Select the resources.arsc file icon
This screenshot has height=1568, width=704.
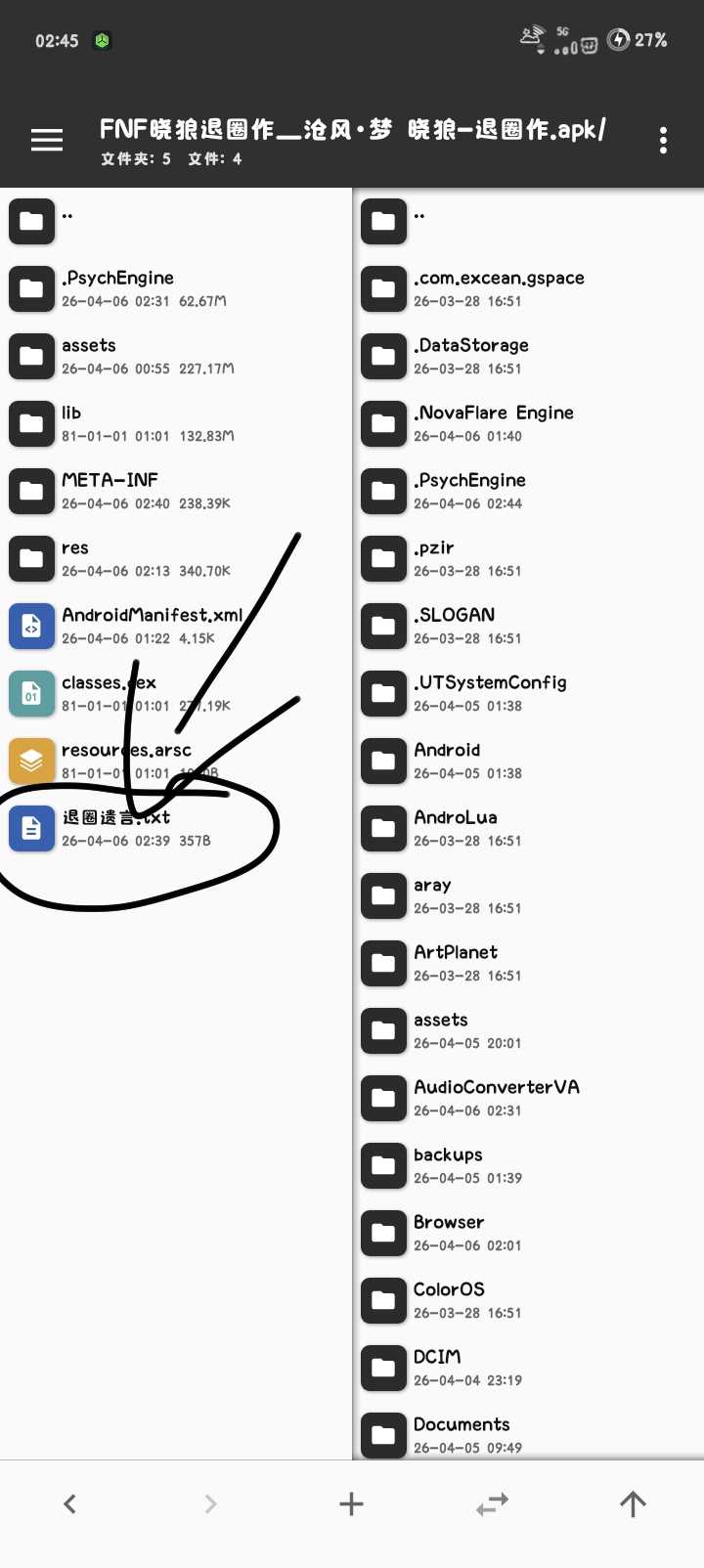[31, 761]
